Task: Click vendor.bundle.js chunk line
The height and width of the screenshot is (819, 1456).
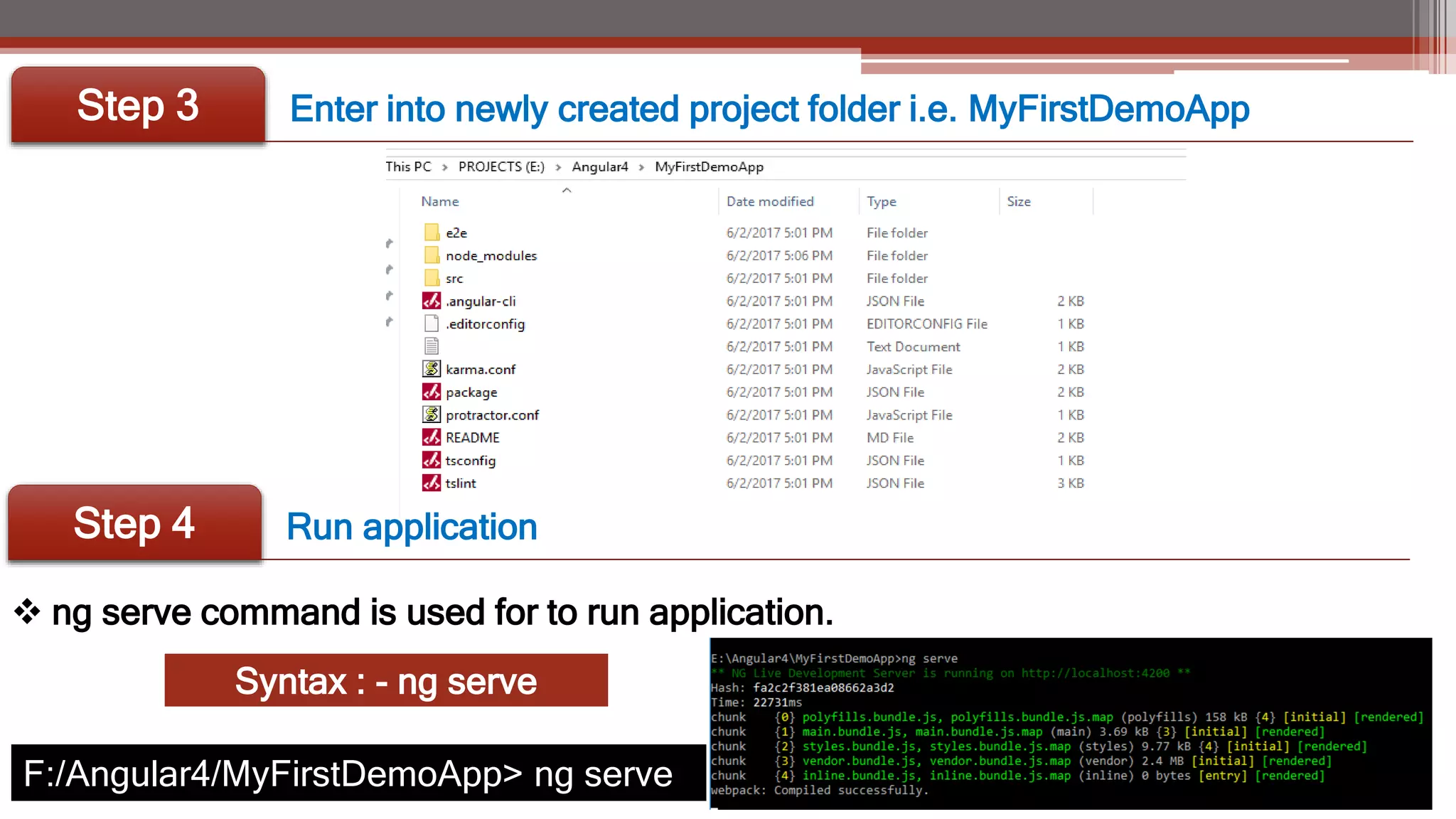Action: pos(1021,761)
